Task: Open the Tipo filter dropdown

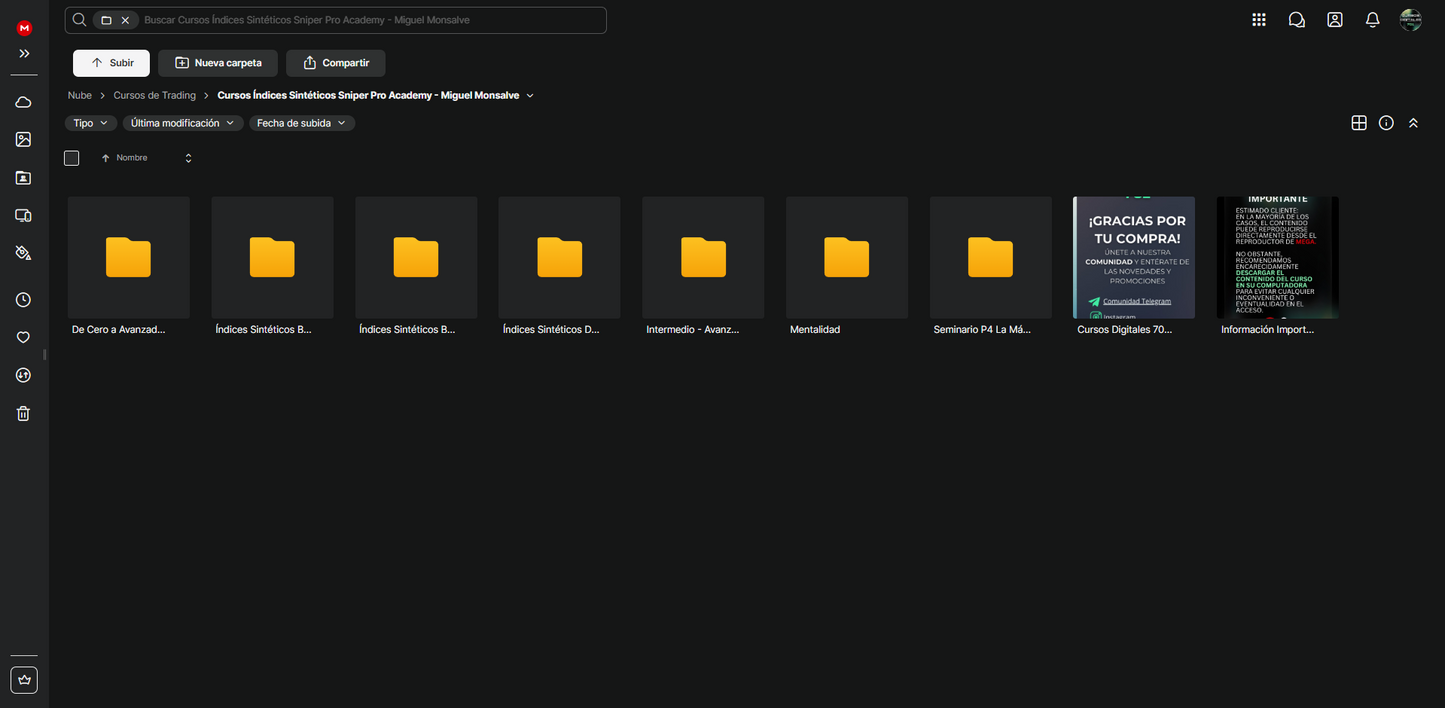Action: tap(90, 123)
